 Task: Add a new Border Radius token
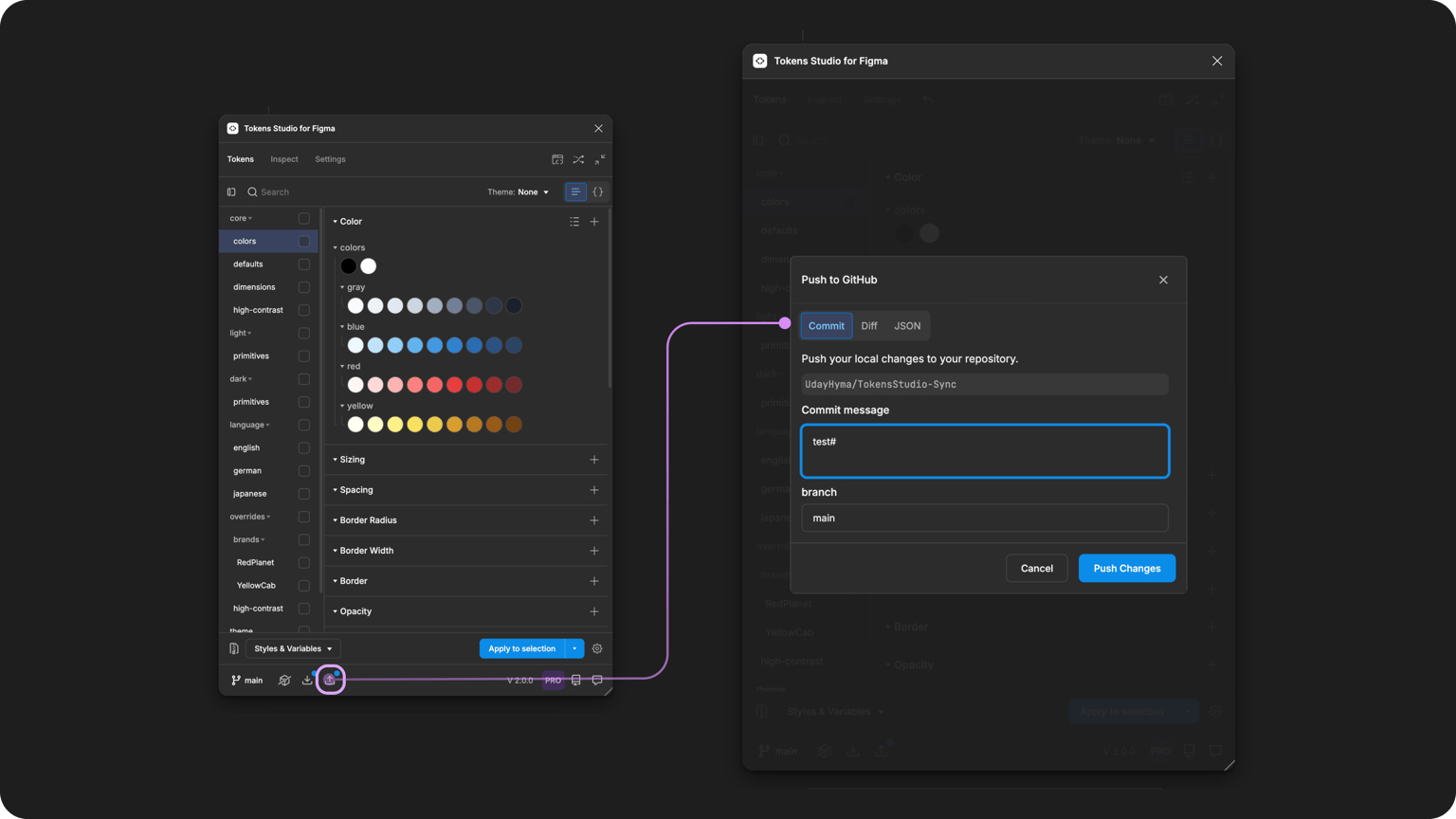click(594, 520)
